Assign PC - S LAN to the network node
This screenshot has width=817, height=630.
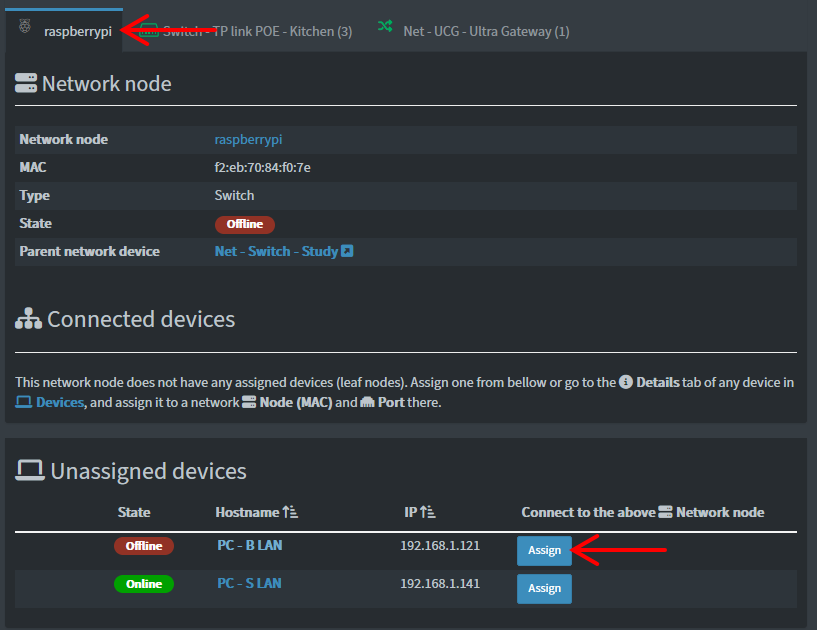(x=544, y=589)
